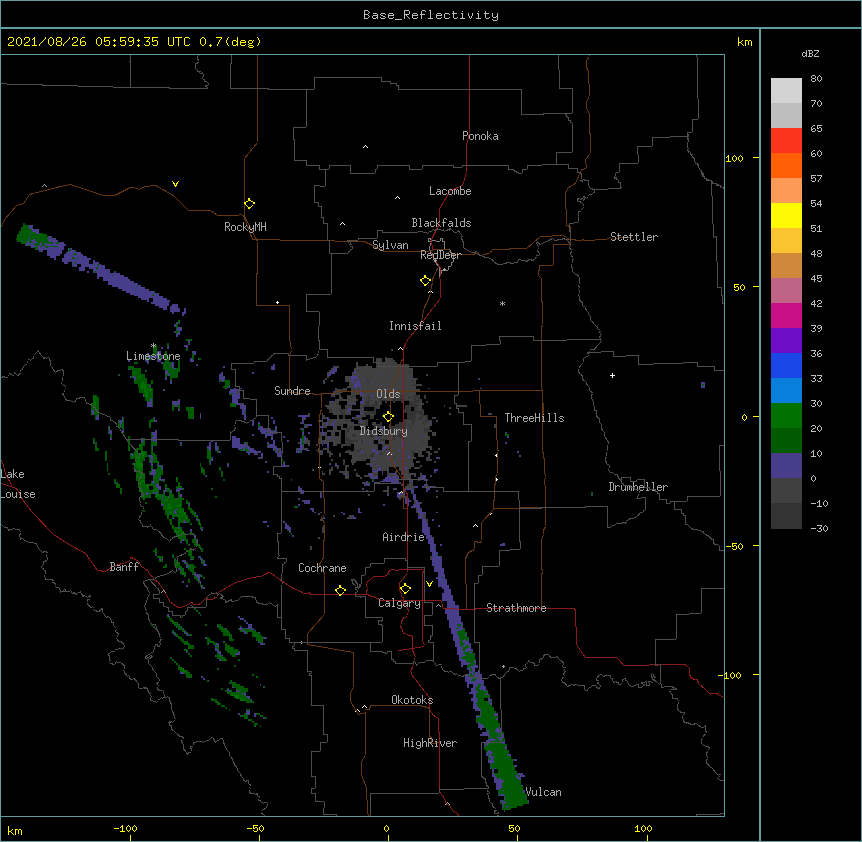This screenshot has height=842, width=862.
Task: Click the yellow diamond marker near RockyMH
Action: [x=249, y=204]
